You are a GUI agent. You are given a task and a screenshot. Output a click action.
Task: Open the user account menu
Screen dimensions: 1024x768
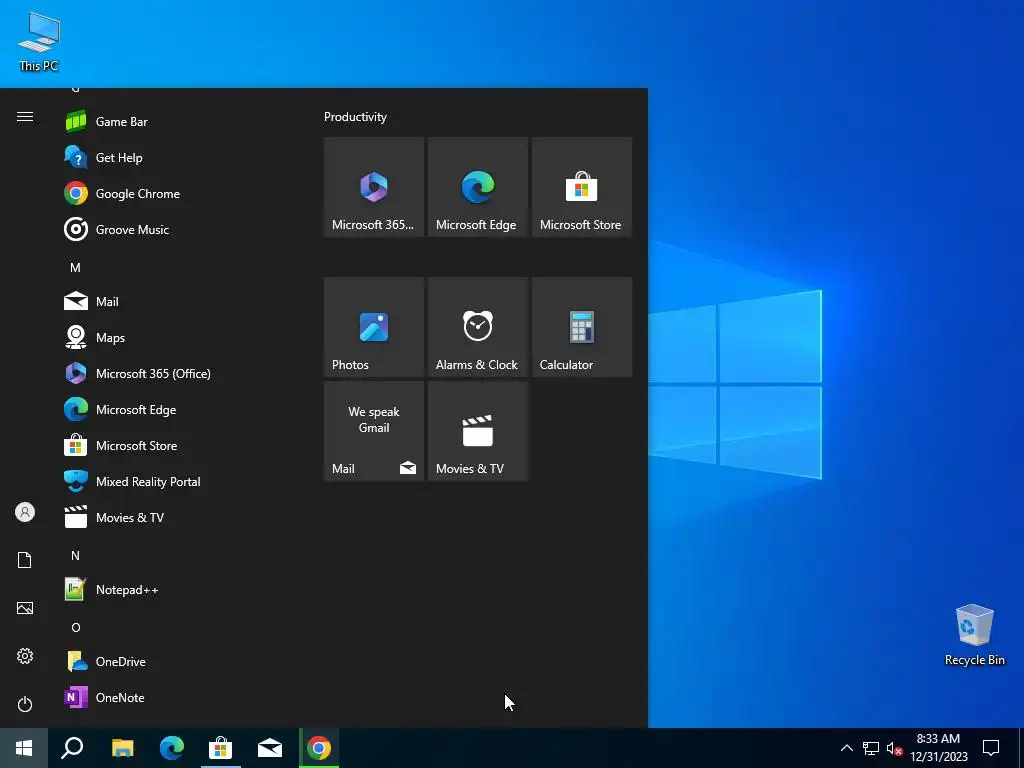[x=25, y=512]
